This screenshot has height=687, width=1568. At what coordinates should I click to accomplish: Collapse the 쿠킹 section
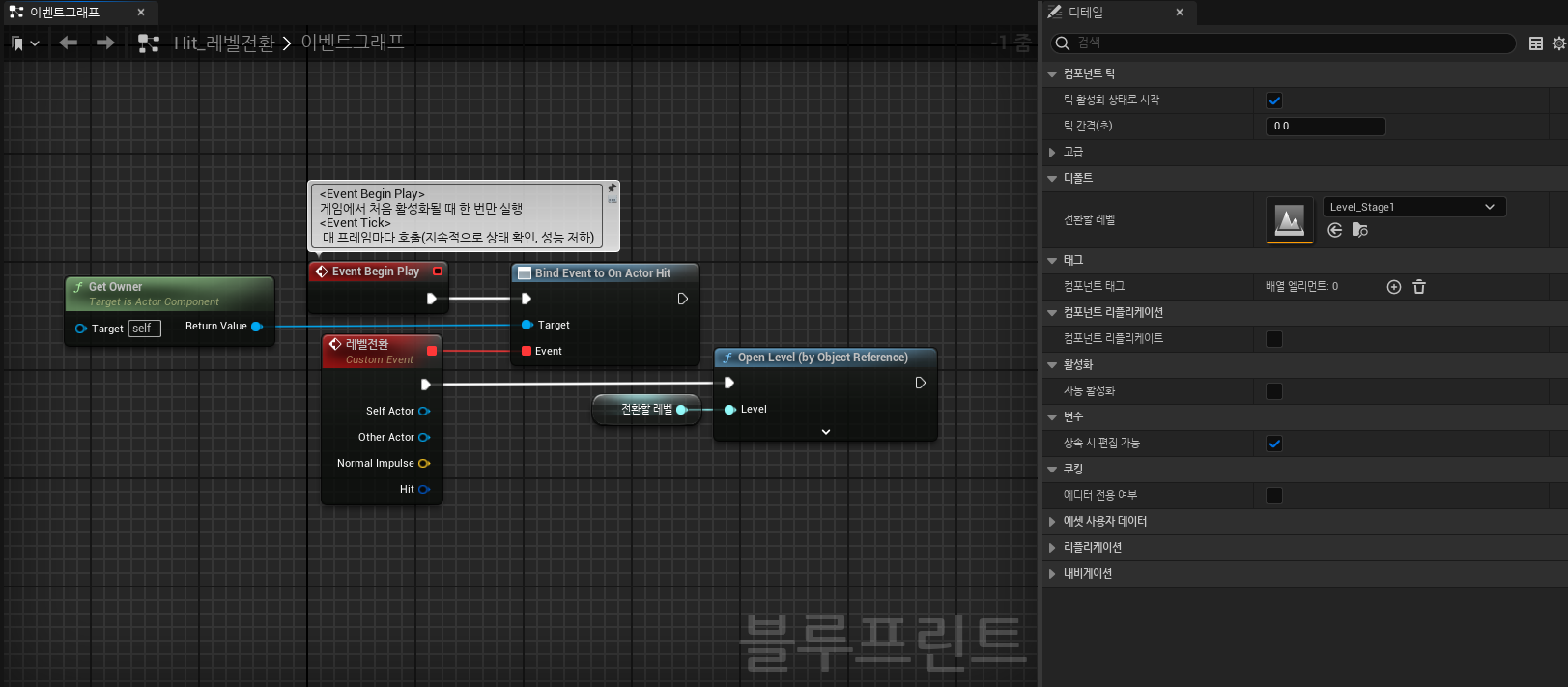(x=1052, y=470)
